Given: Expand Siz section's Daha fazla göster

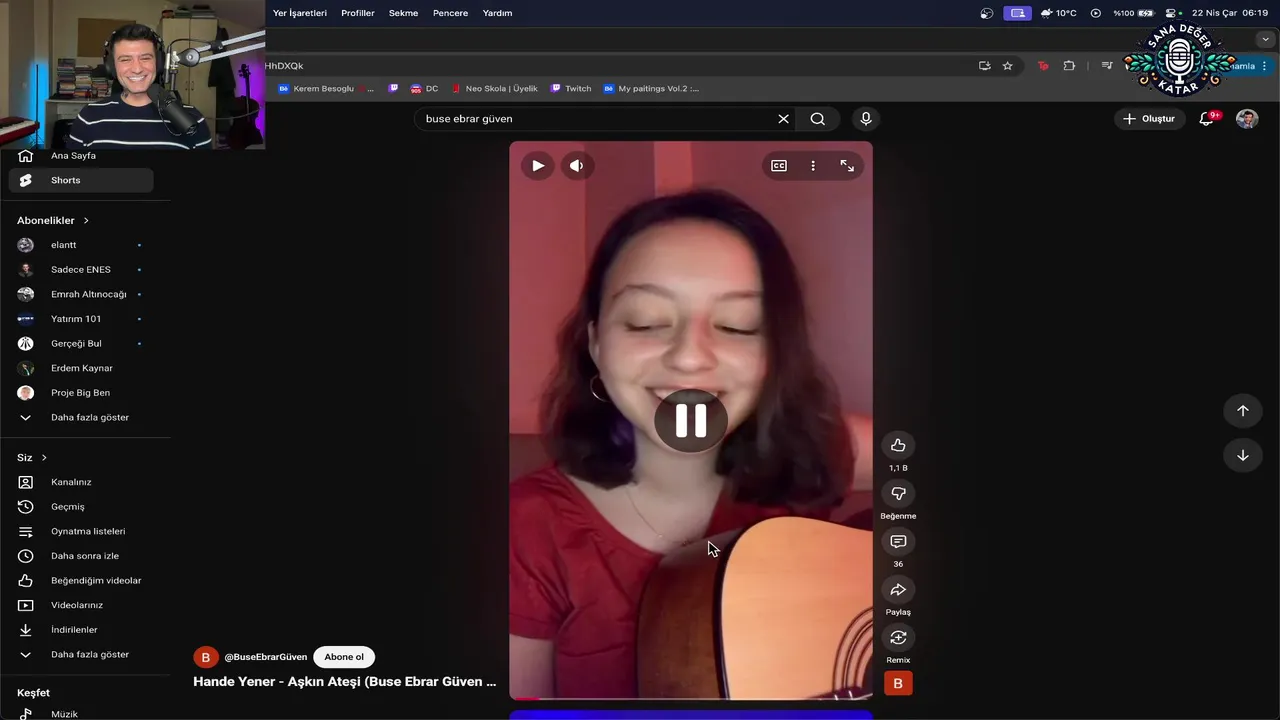Looking at the screenshot, I should click(81, 654).
